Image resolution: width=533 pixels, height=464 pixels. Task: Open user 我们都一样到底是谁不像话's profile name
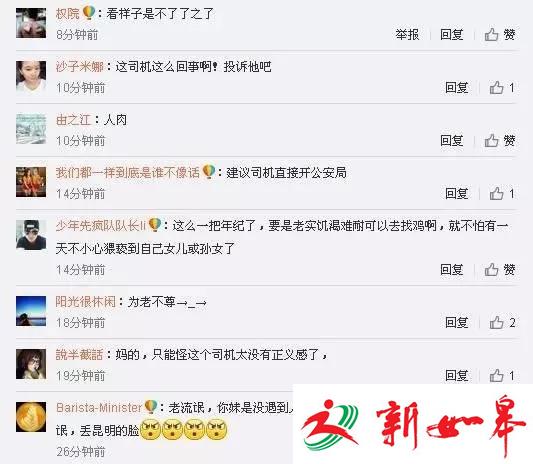coord(128,172)
